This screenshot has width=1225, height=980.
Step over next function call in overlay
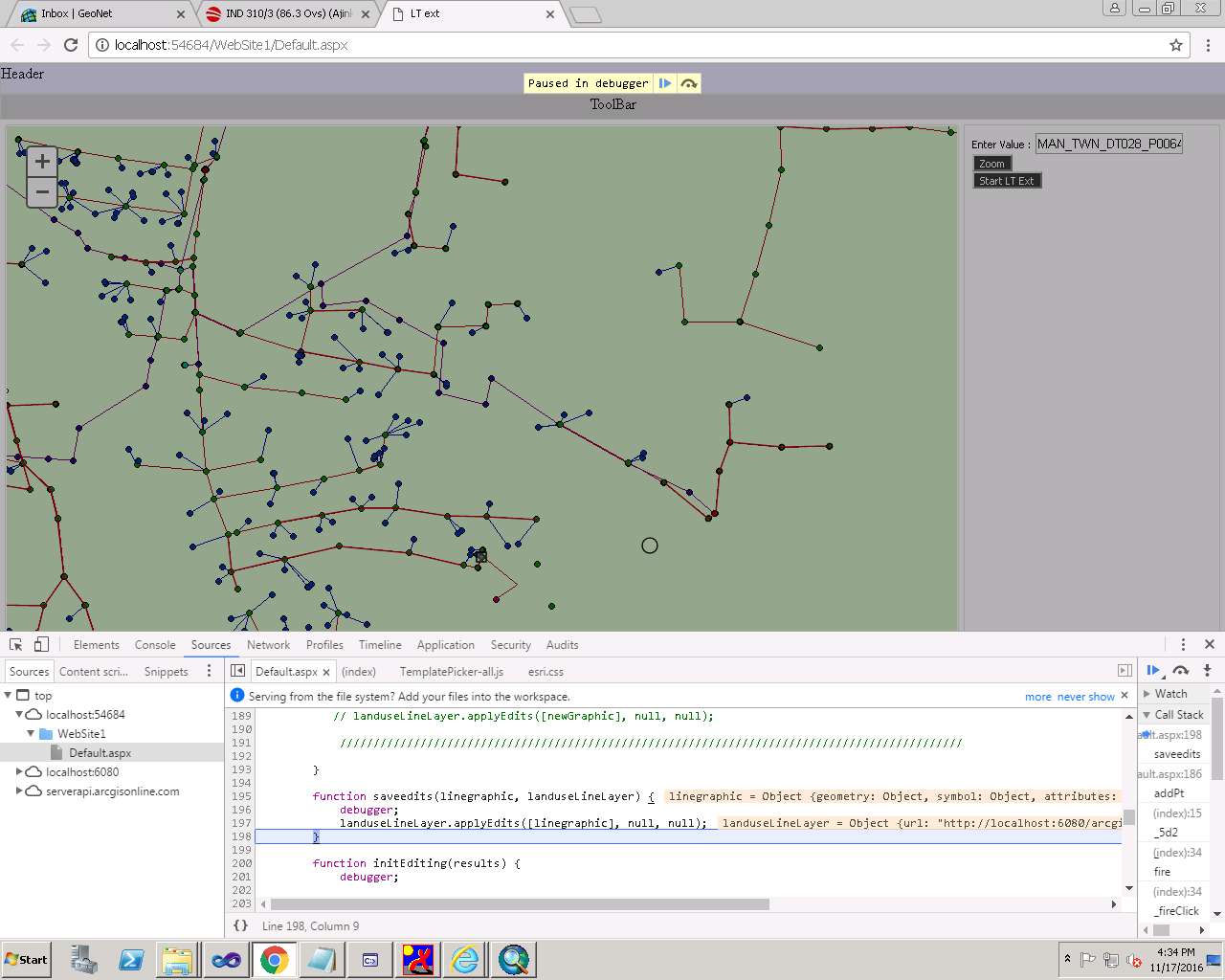pyautogui.click(x=689, y=83)
